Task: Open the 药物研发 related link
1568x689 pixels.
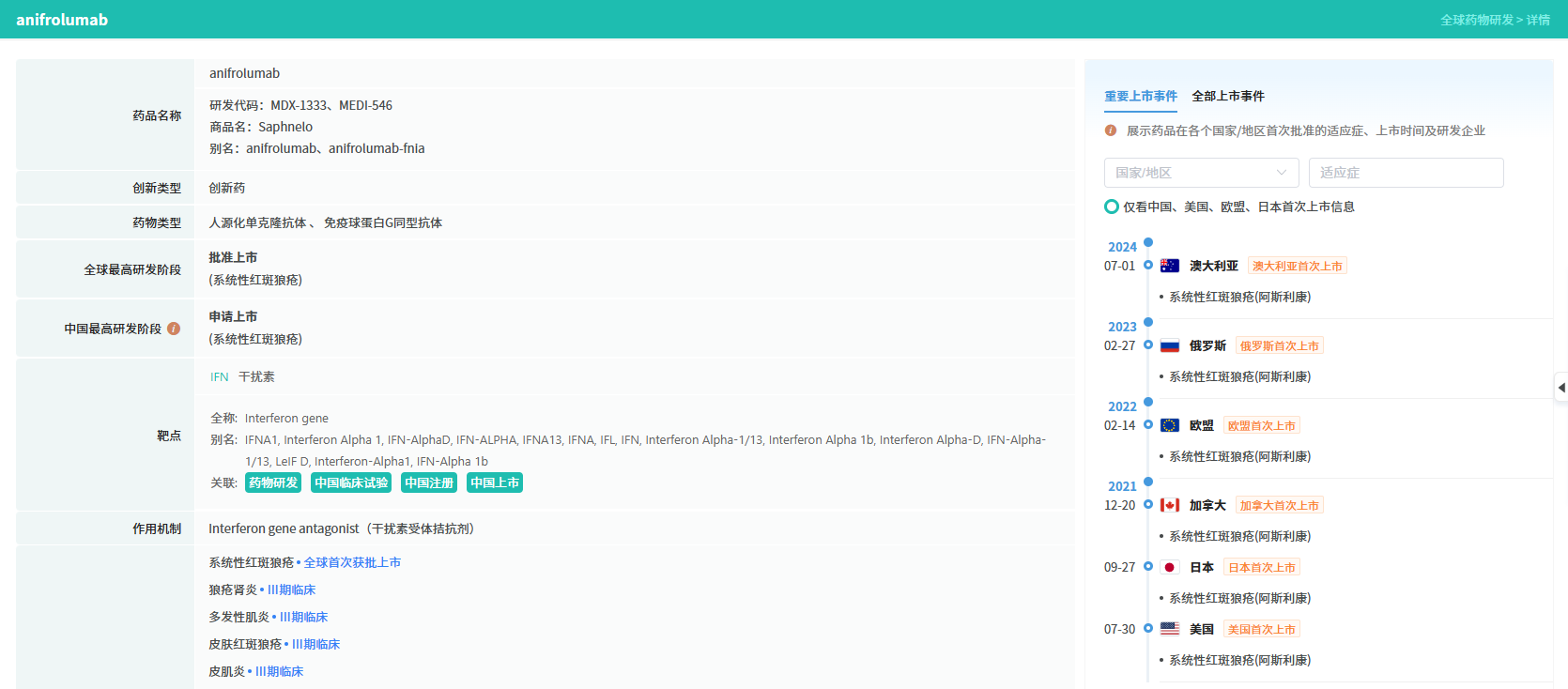Action: click(x=273, y=482)
